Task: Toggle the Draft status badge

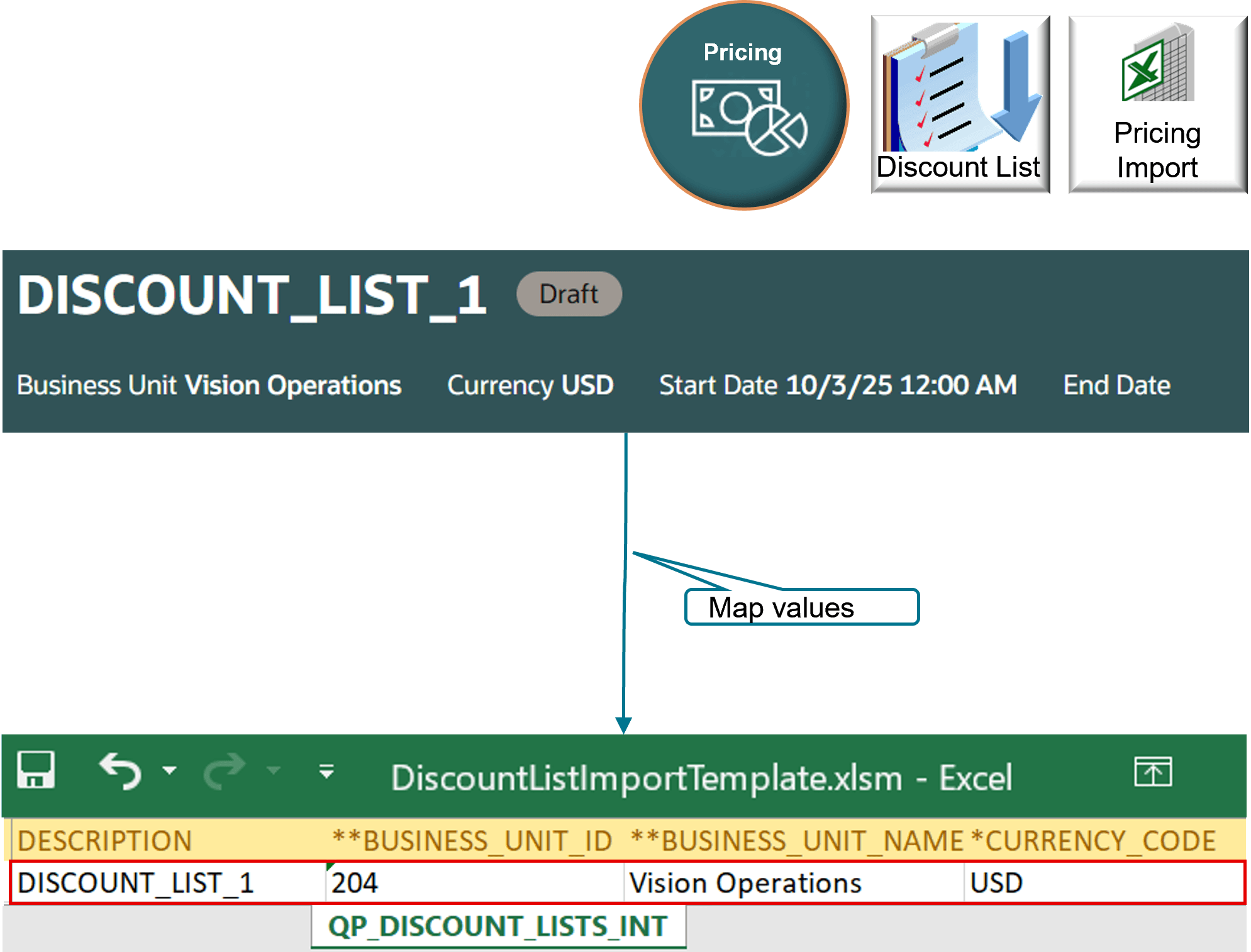Action: coord(568,293)
